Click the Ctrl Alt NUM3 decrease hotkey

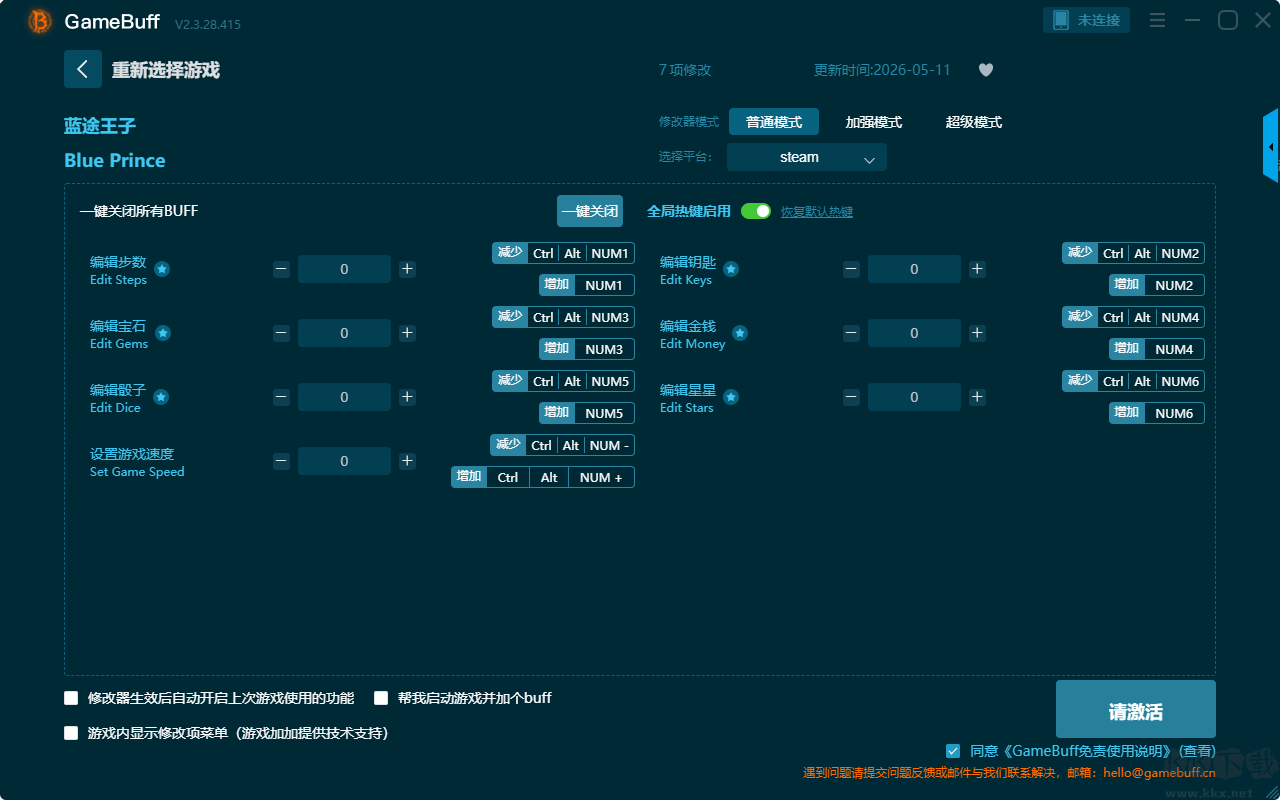click(x=563, y=317)
